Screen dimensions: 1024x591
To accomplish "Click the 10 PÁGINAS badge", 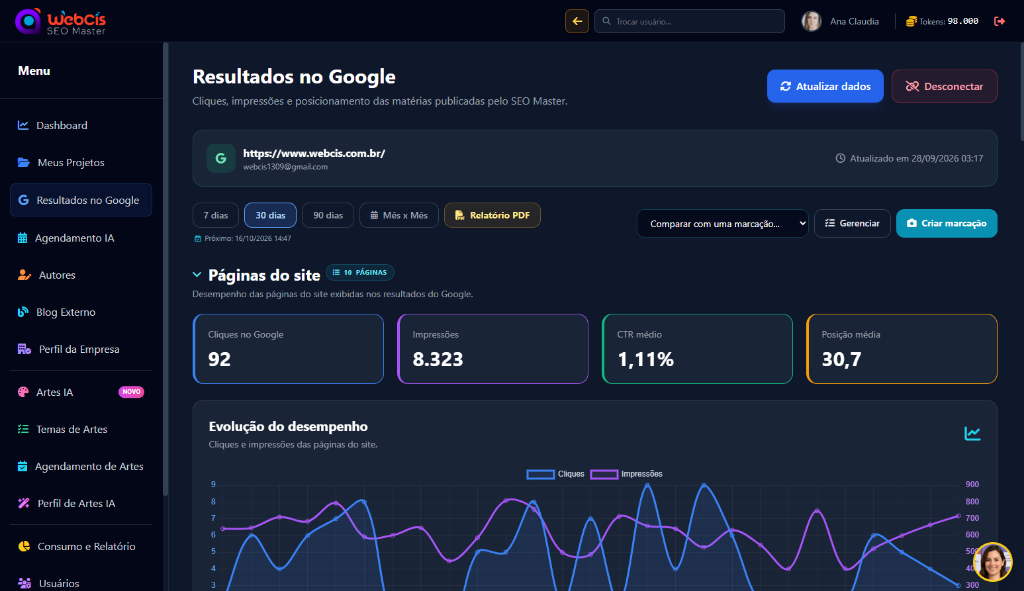I will [x=360, y=272].
